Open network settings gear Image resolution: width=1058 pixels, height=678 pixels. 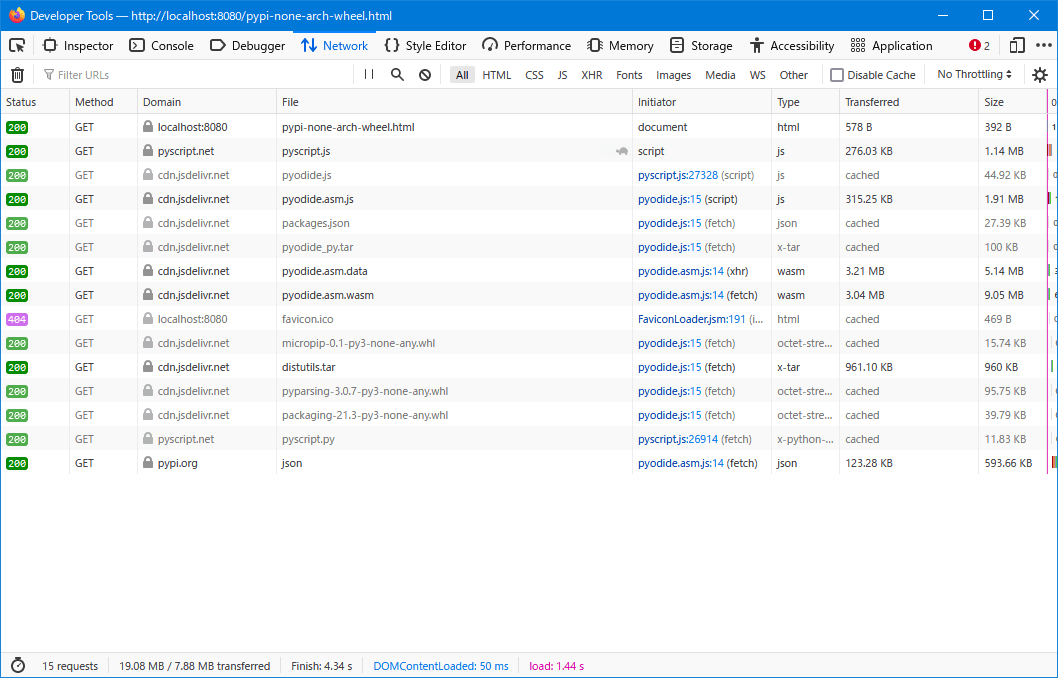click(x=1040, y=75)
